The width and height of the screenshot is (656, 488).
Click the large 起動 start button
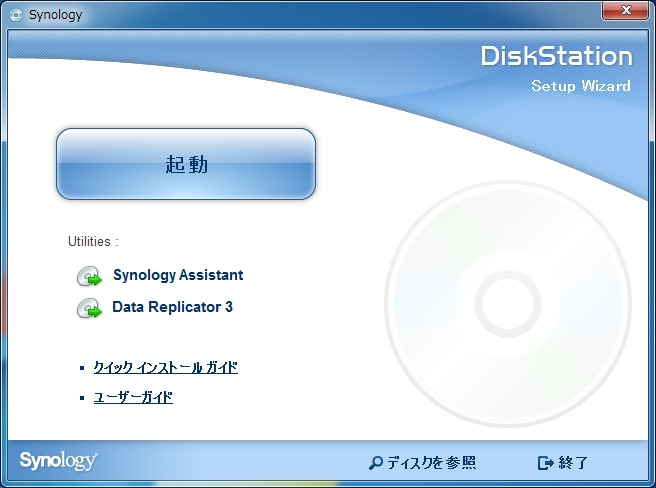[x=186, y=164]
